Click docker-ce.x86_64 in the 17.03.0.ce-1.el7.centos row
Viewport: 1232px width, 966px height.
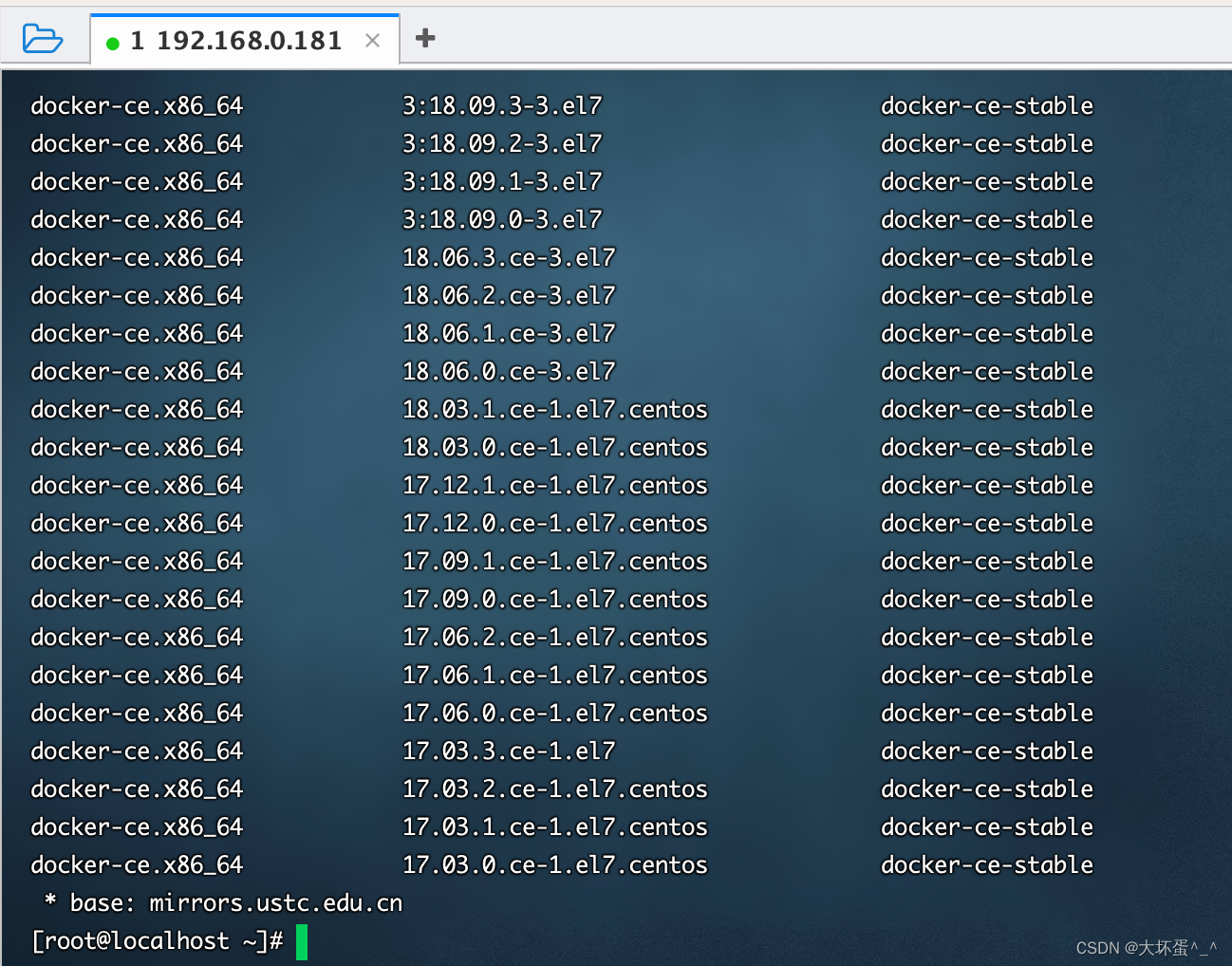(x=137, y=864)
